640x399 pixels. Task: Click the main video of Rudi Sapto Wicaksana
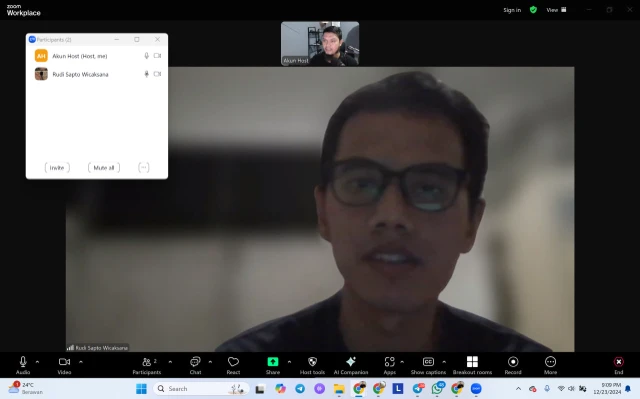[x=320, y=209]
